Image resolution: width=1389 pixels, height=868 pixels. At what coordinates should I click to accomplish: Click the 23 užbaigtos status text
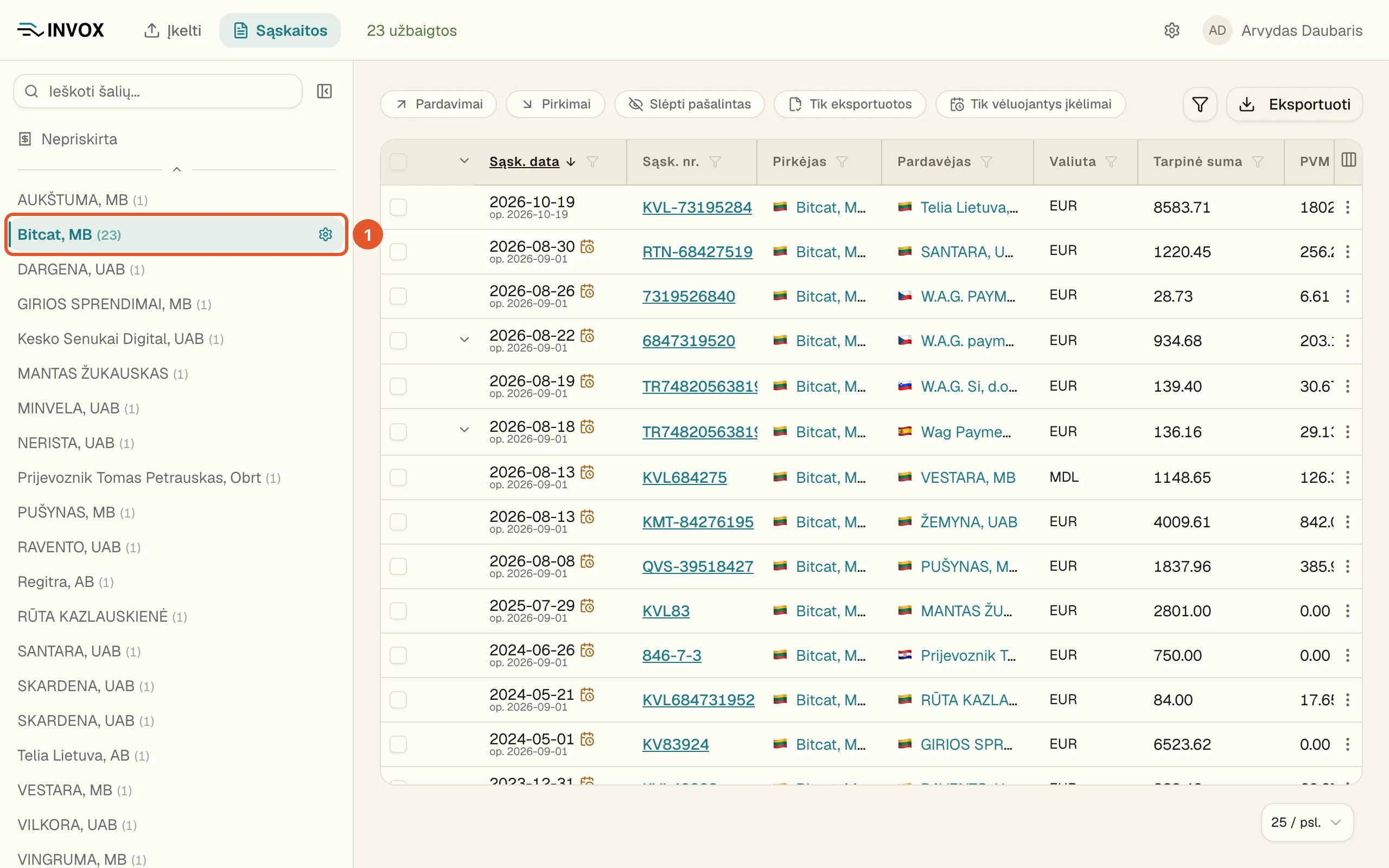[411, 30]
